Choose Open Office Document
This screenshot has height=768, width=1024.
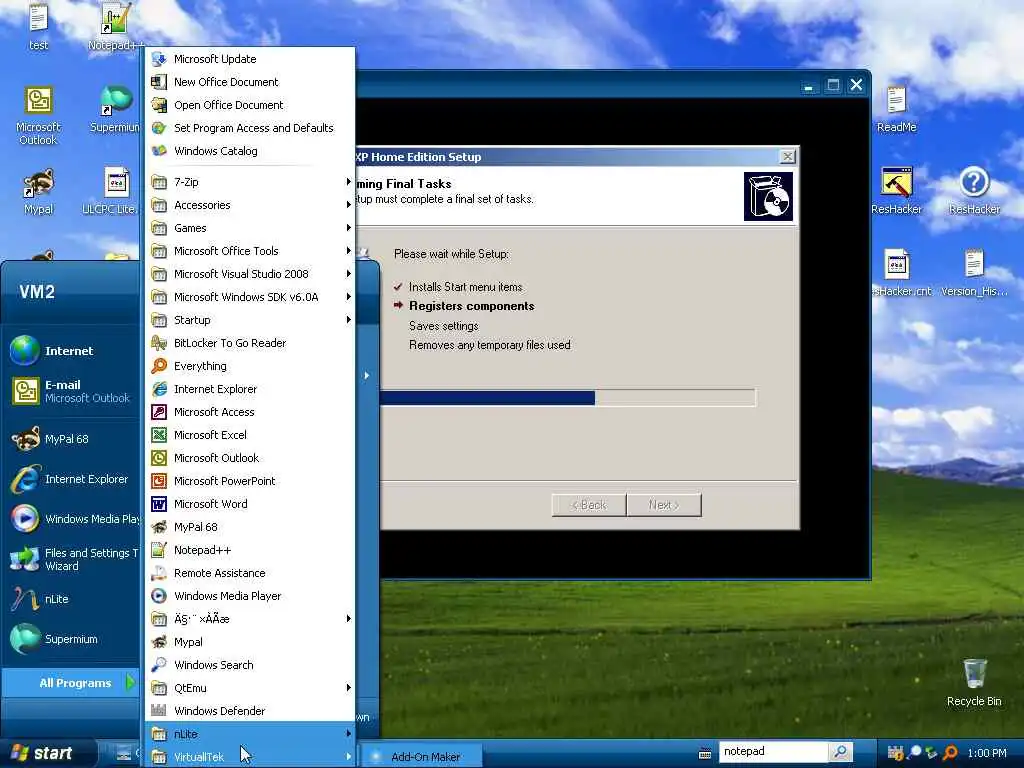250,104
